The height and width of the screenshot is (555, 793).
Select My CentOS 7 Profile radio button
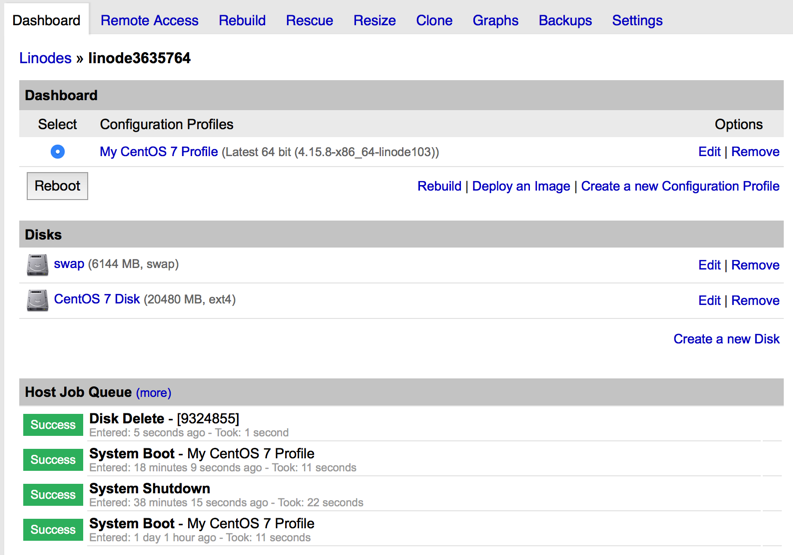click(57, 152)
